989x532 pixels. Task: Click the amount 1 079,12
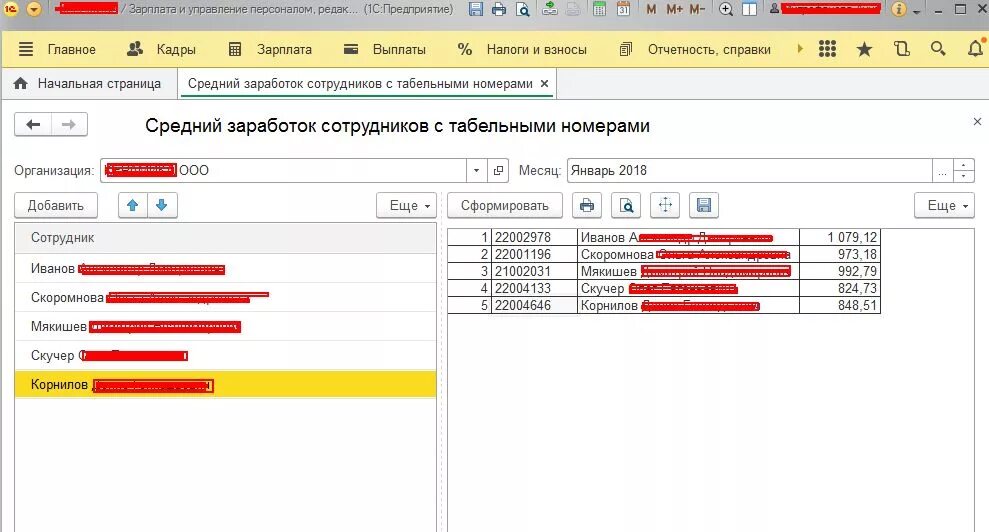840,237
